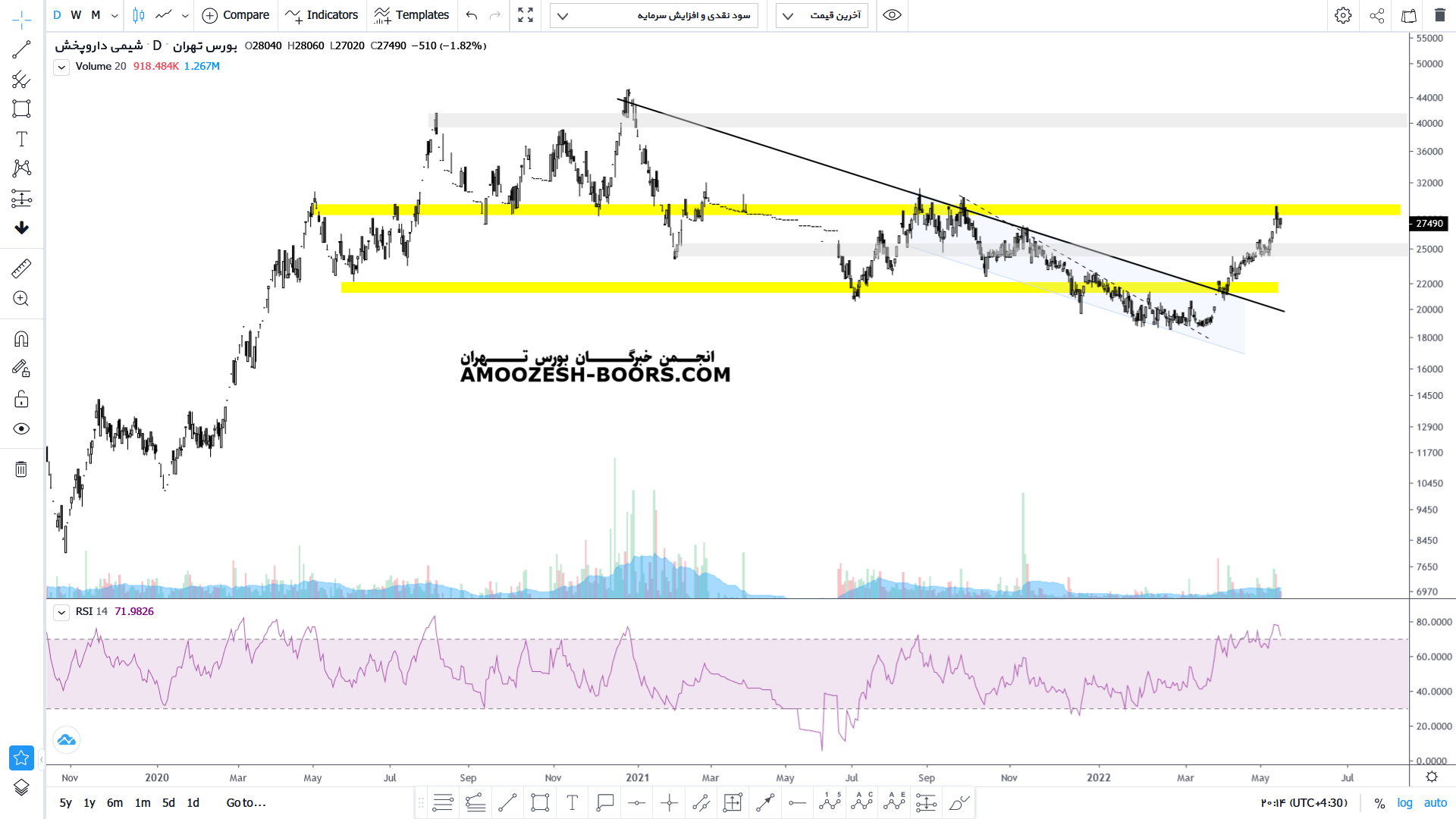Click the zoom in magnifier tool
The height and width of the screenshot is (819, 1456).
(x=21, y=299)
